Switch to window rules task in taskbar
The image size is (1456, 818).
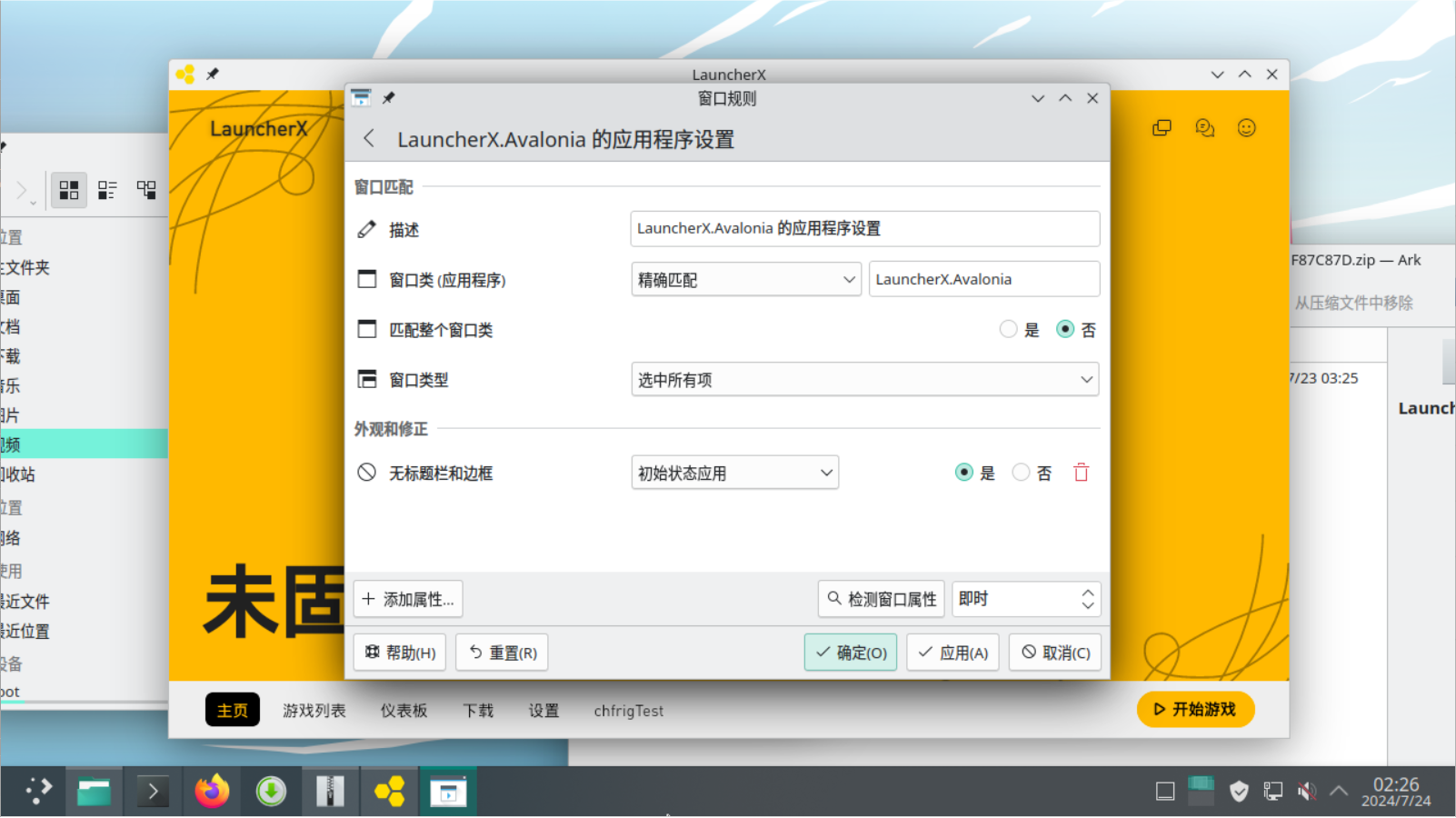[448, 792]
